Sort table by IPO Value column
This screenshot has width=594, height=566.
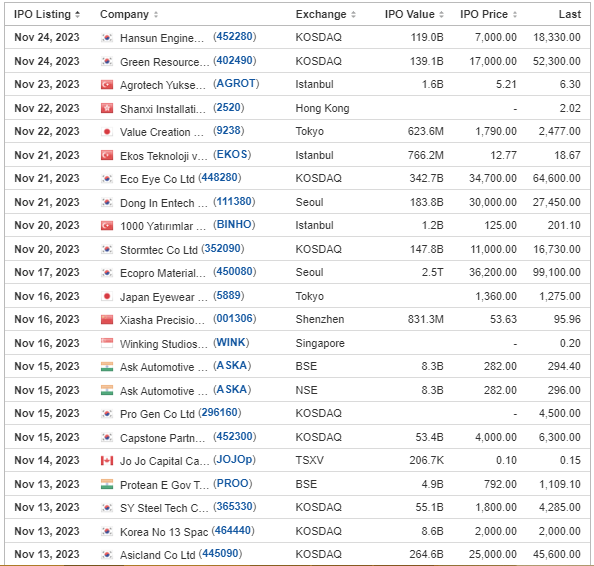(414, 14)
